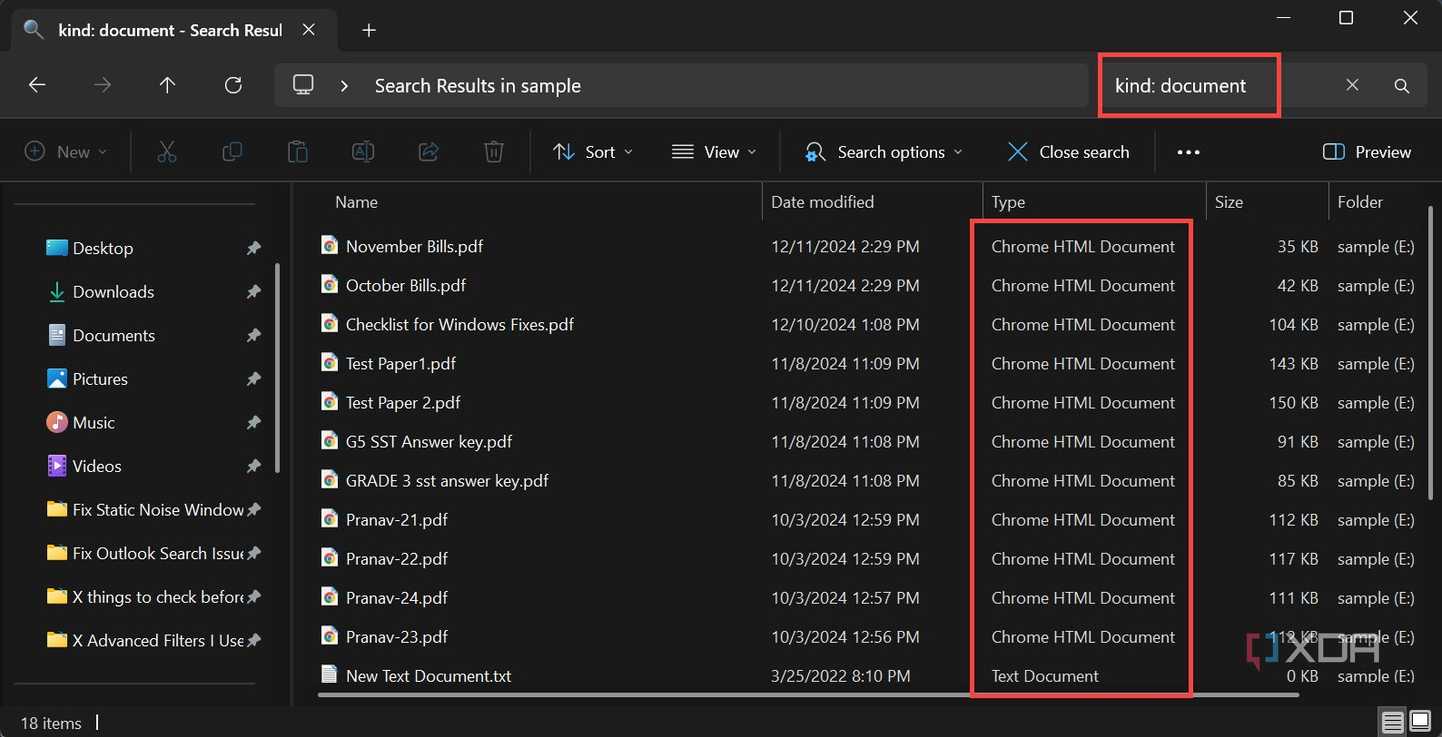Click the Delete trash icon
Screen dimensions: 1442x737
(x=493, y=152)
